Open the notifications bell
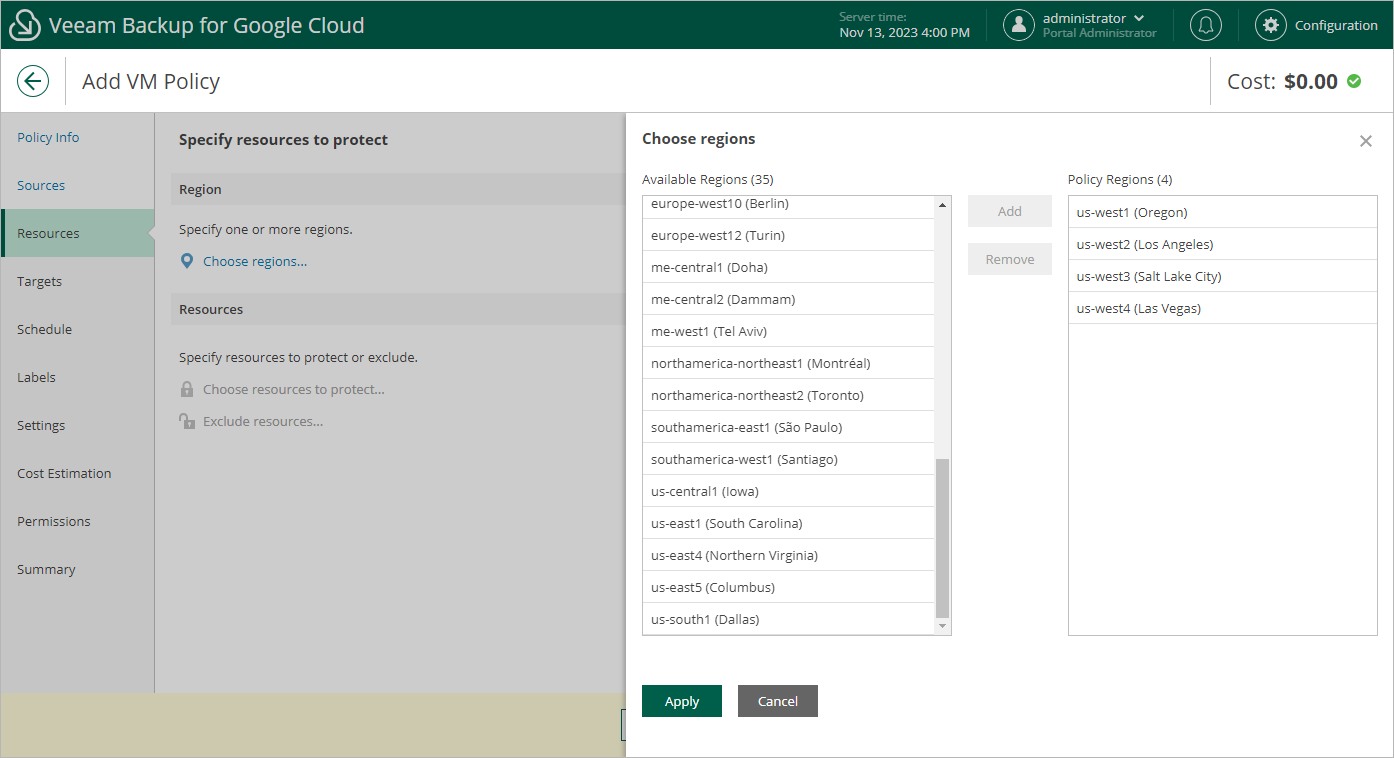Viewport: 1394px width, 758px height. (x=1206, y=25)
